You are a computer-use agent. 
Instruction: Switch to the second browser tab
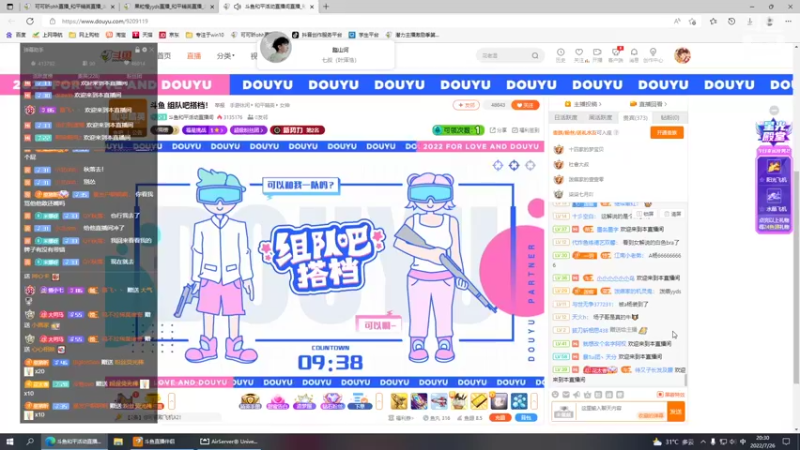point(170,7)
